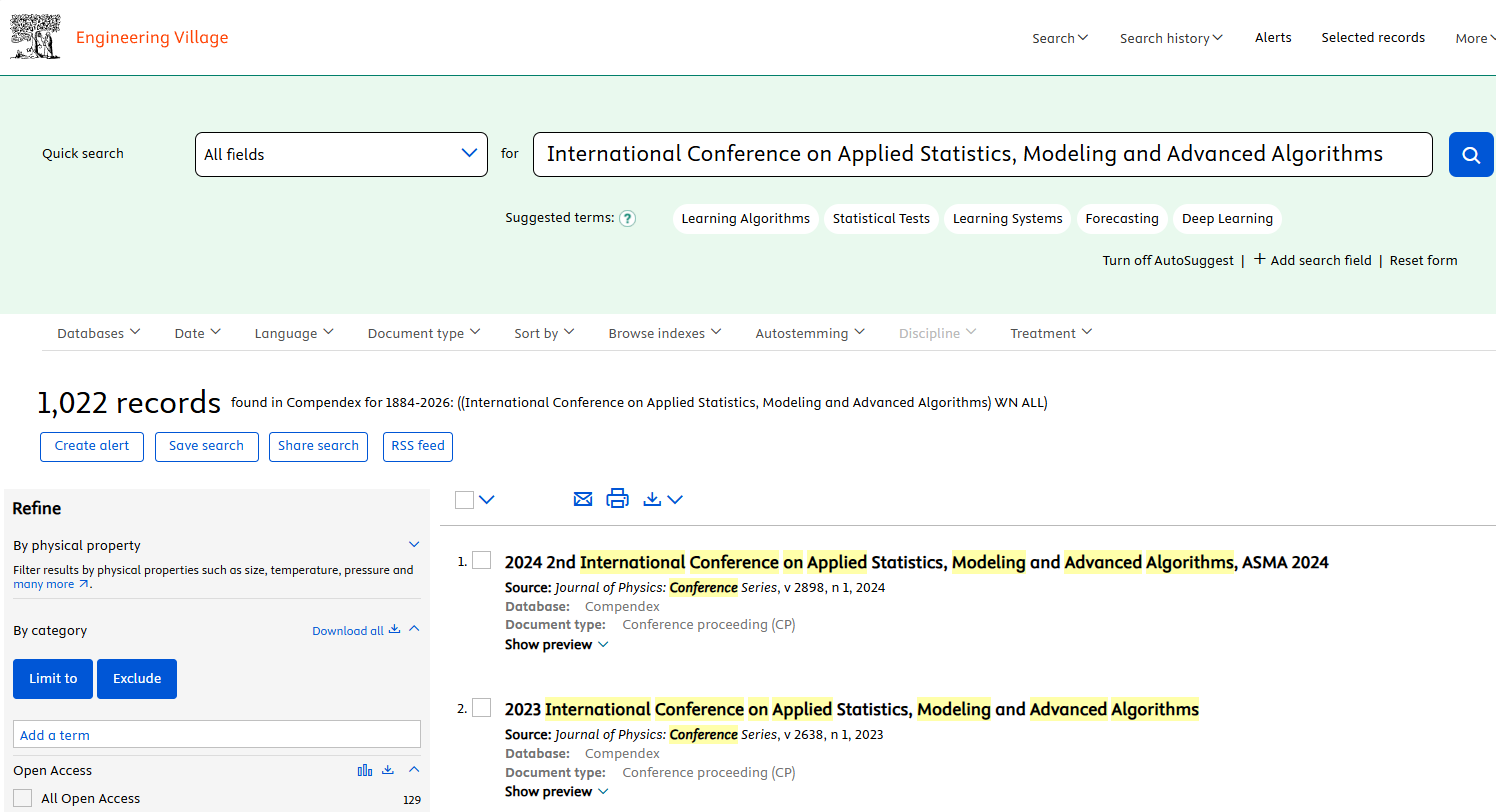Image resolution: width=1496 pixels, height=812 pixels.
Task: Click download icon beside Download all
Action: click(x=394, y=630)
